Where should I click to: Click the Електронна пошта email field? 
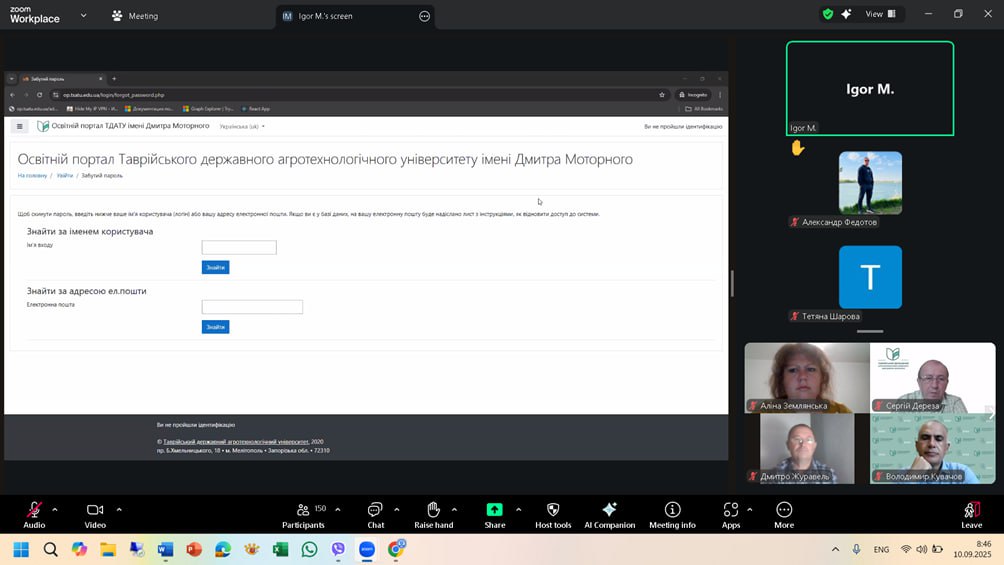pyautogui.click(x=252, y=307)
